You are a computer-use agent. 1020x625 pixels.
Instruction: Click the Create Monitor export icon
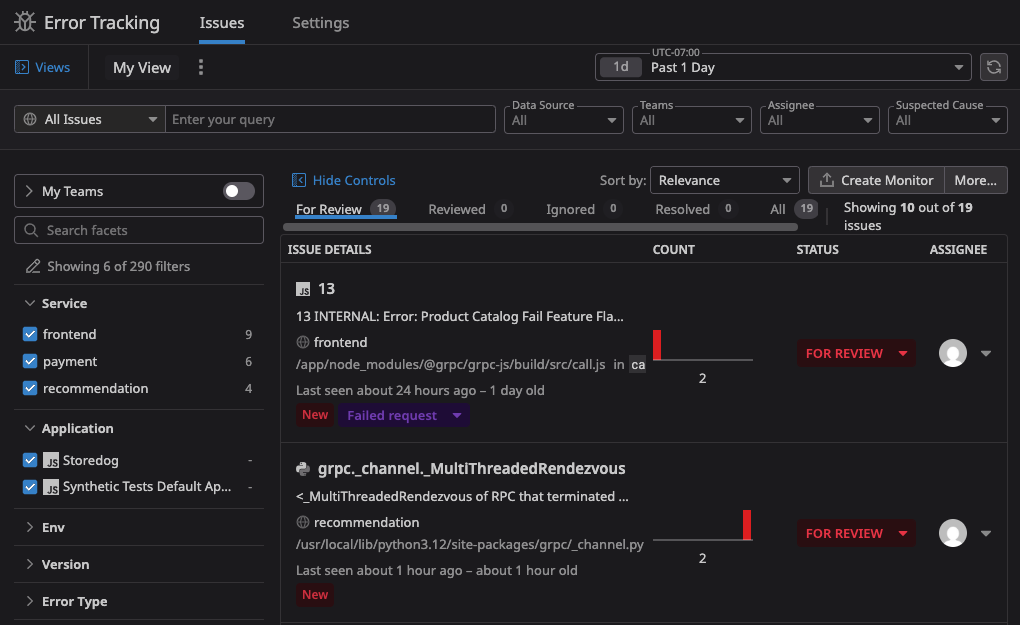[x=826, y=180]
